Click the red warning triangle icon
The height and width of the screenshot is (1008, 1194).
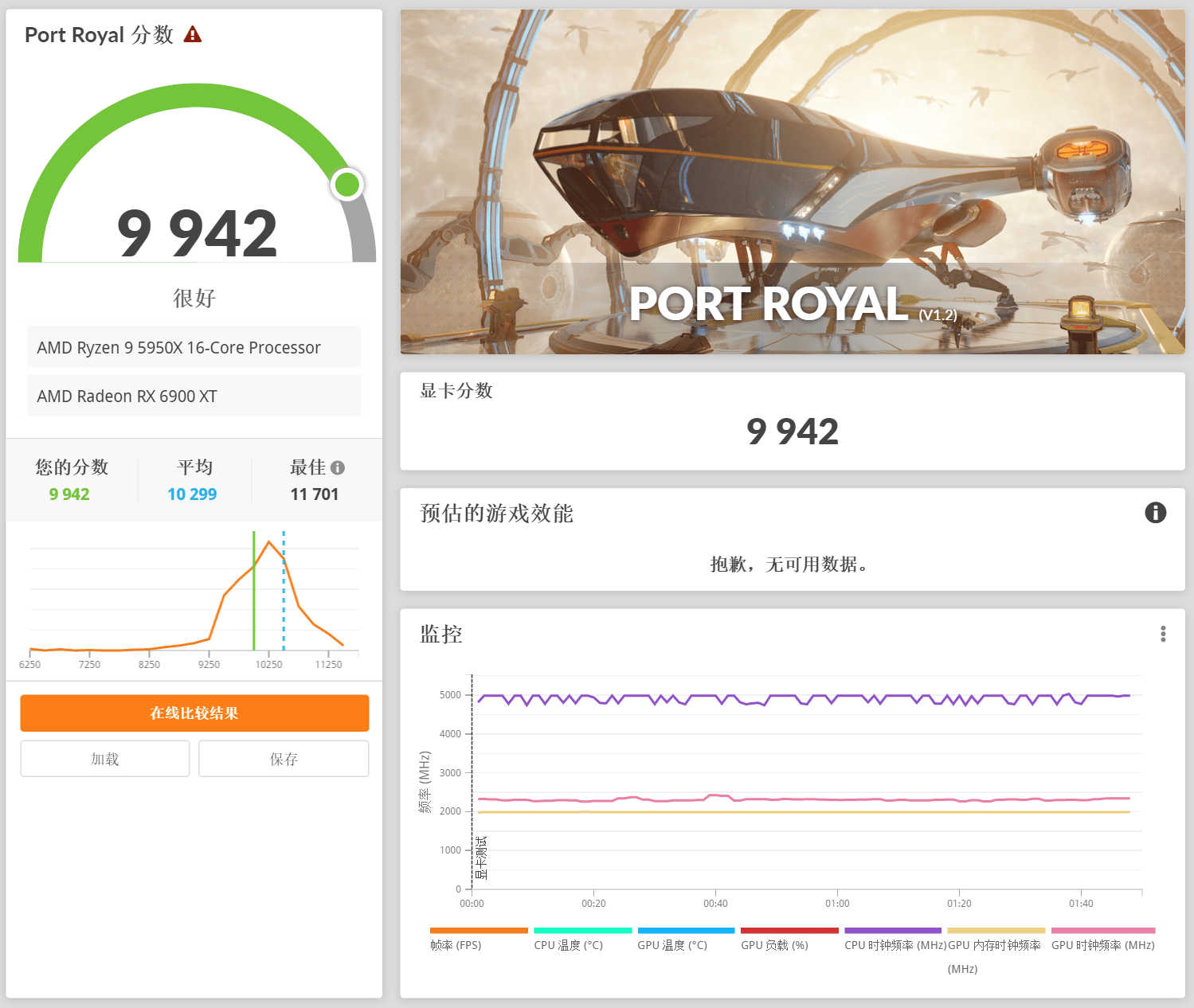click(x=193, y=34)
